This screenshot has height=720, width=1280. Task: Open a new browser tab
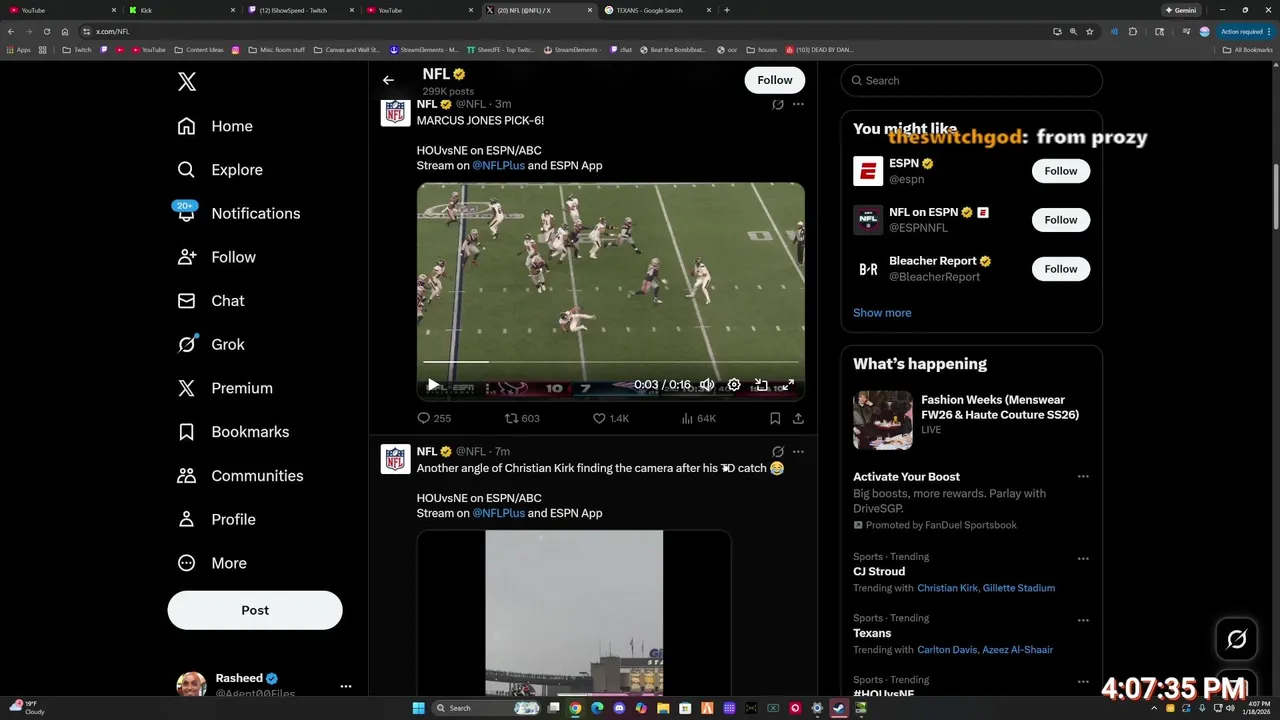[726, 10]
